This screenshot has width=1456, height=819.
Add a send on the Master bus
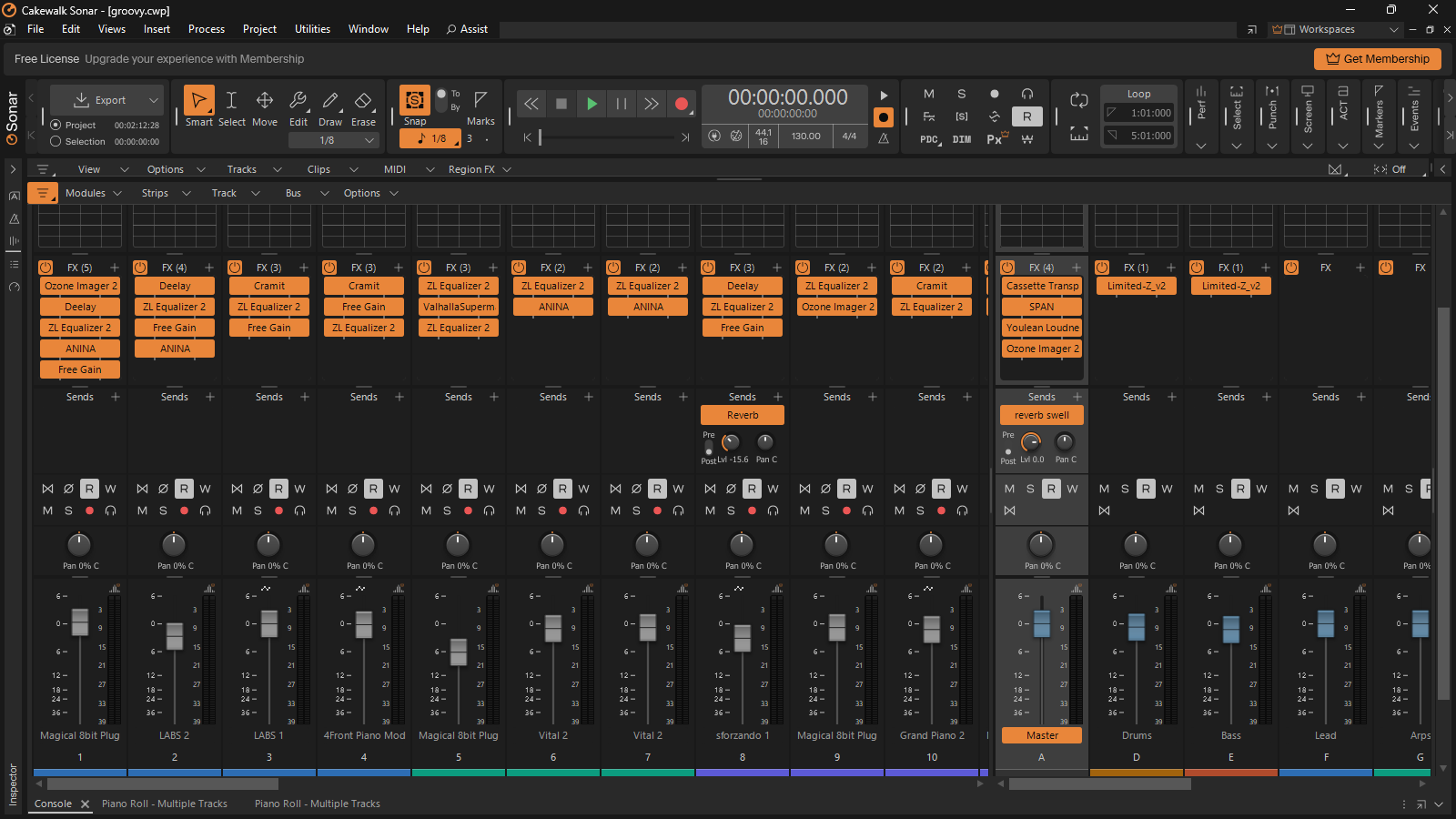point(1077,397)
